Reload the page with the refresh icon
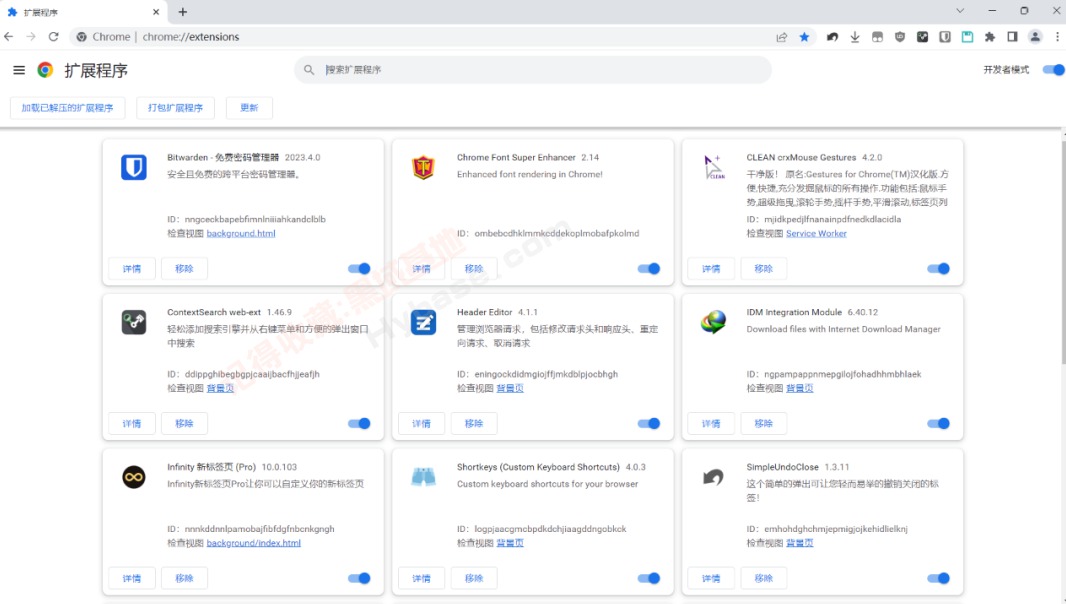1066x604 pixels. [x=54, y=37]
